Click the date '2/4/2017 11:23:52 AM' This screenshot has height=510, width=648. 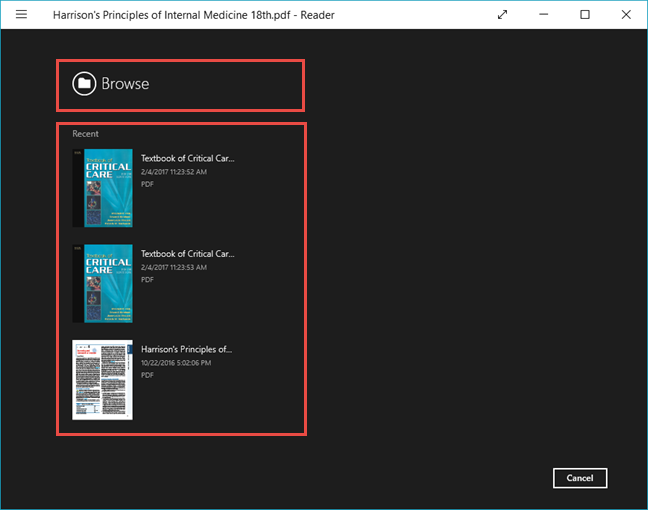point(174,172)
